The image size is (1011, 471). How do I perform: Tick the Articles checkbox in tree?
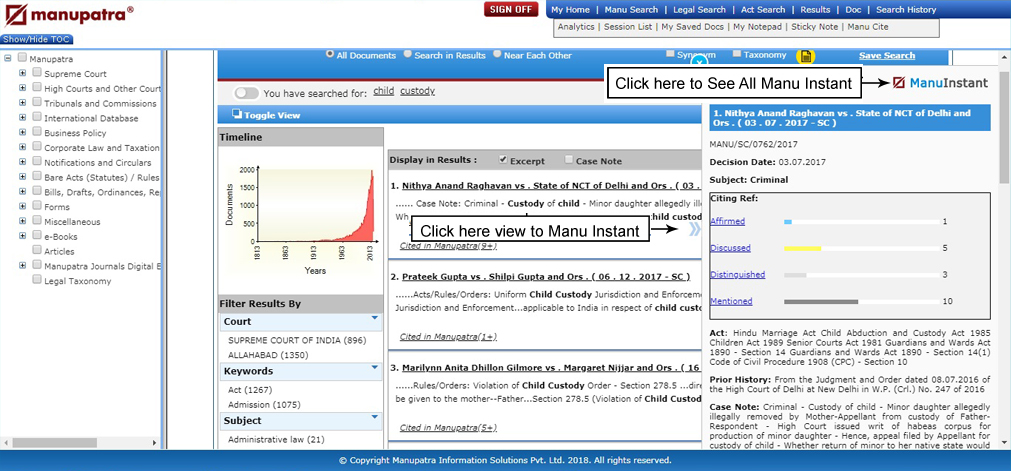click(x=37, y=250)
